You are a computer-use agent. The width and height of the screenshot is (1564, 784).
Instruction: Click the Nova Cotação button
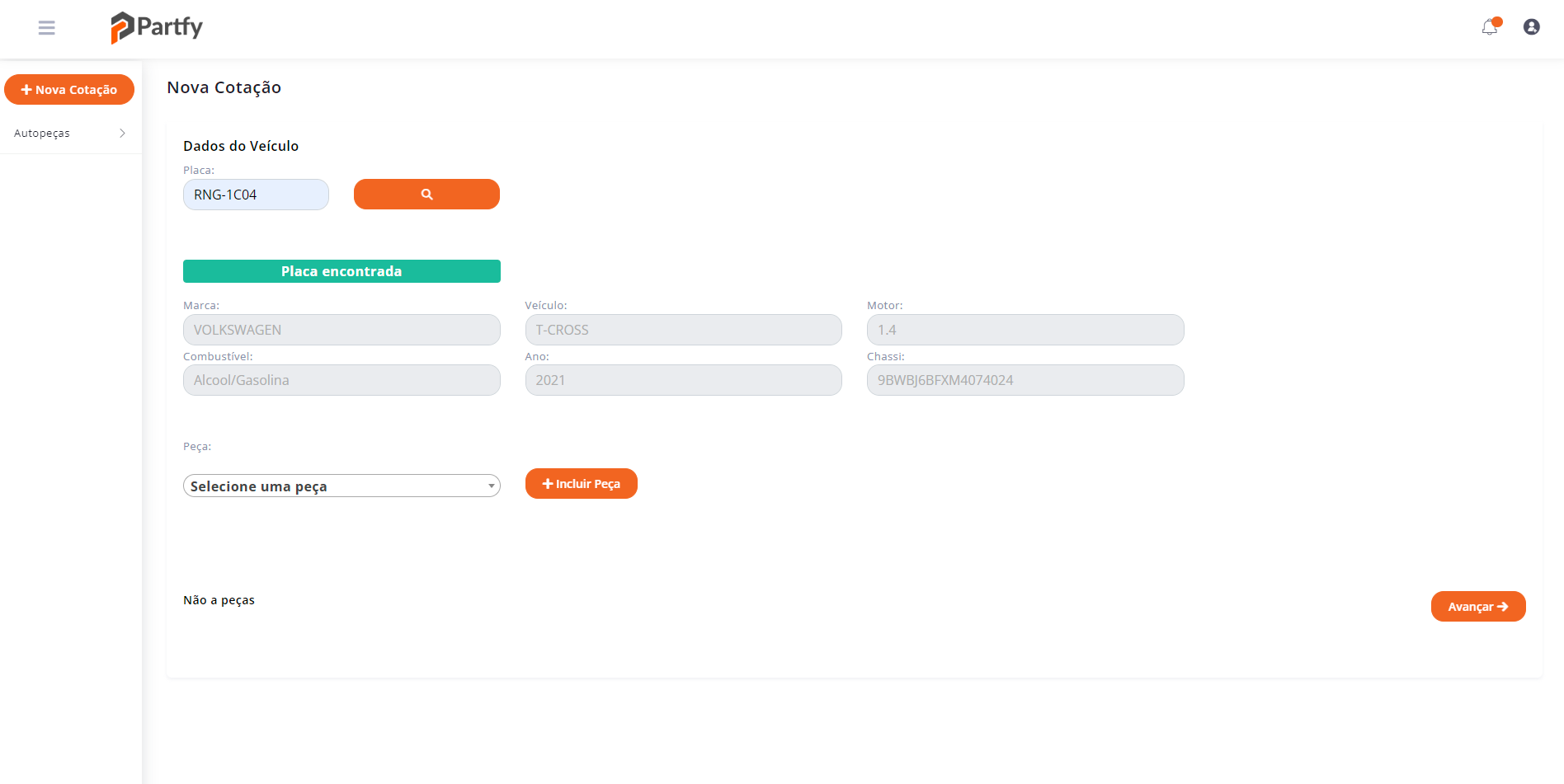click(69, 90)
